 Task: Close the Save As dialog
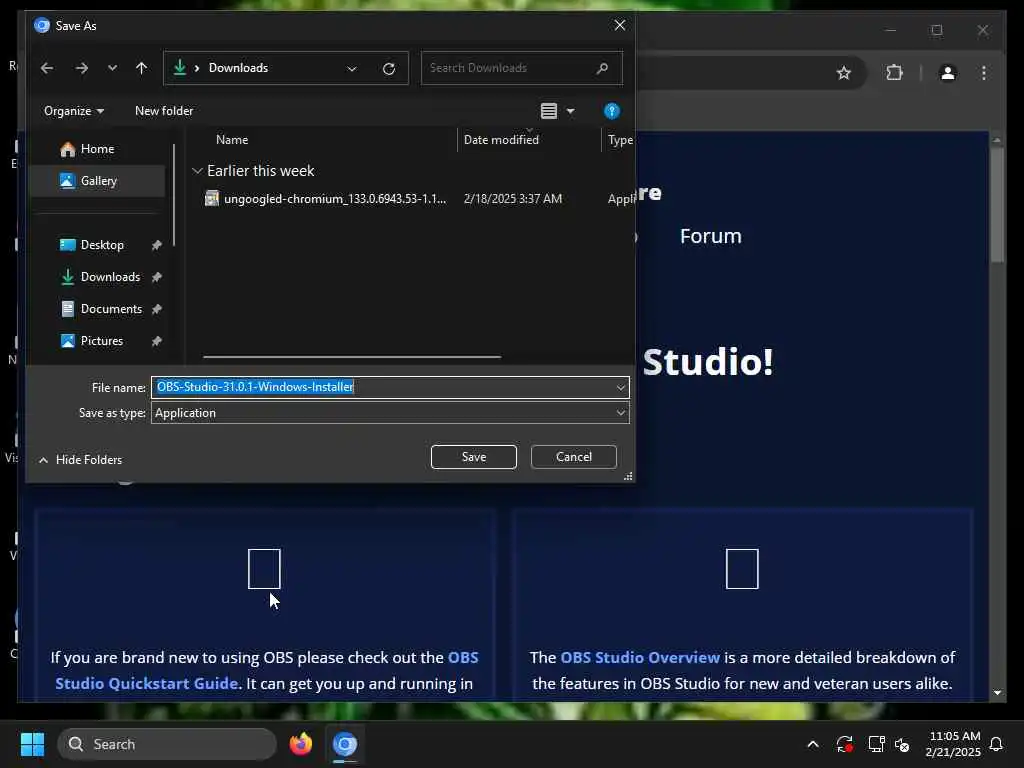coord(620,25)
